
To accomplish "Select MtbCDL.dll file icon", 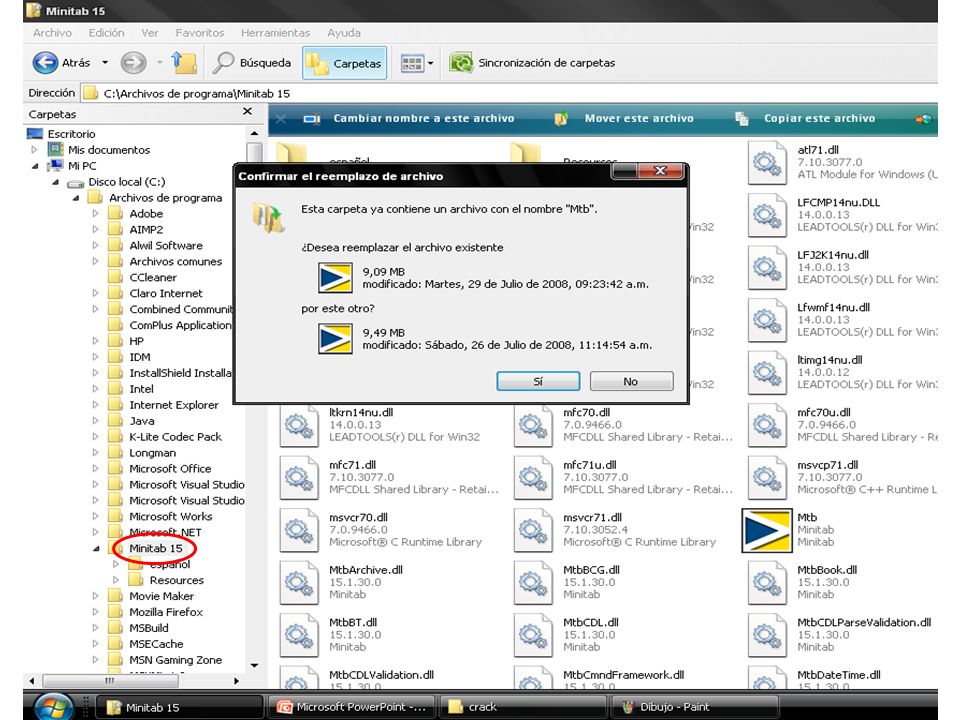I will pos(533,635).
